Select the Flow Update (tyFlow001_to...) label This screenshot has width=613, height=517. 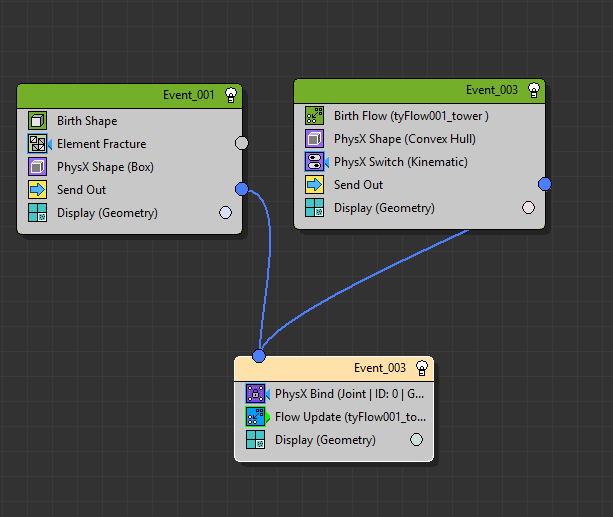[x=351, y=417]
